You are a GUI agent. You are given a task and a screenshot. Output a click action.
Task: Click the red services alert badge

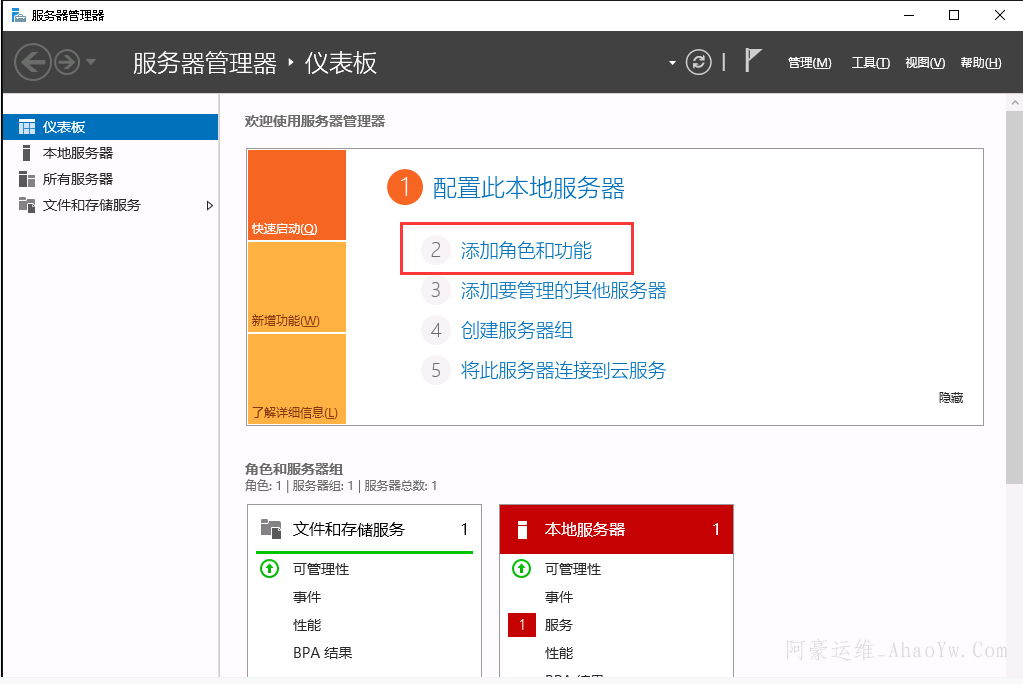[522, 625]
